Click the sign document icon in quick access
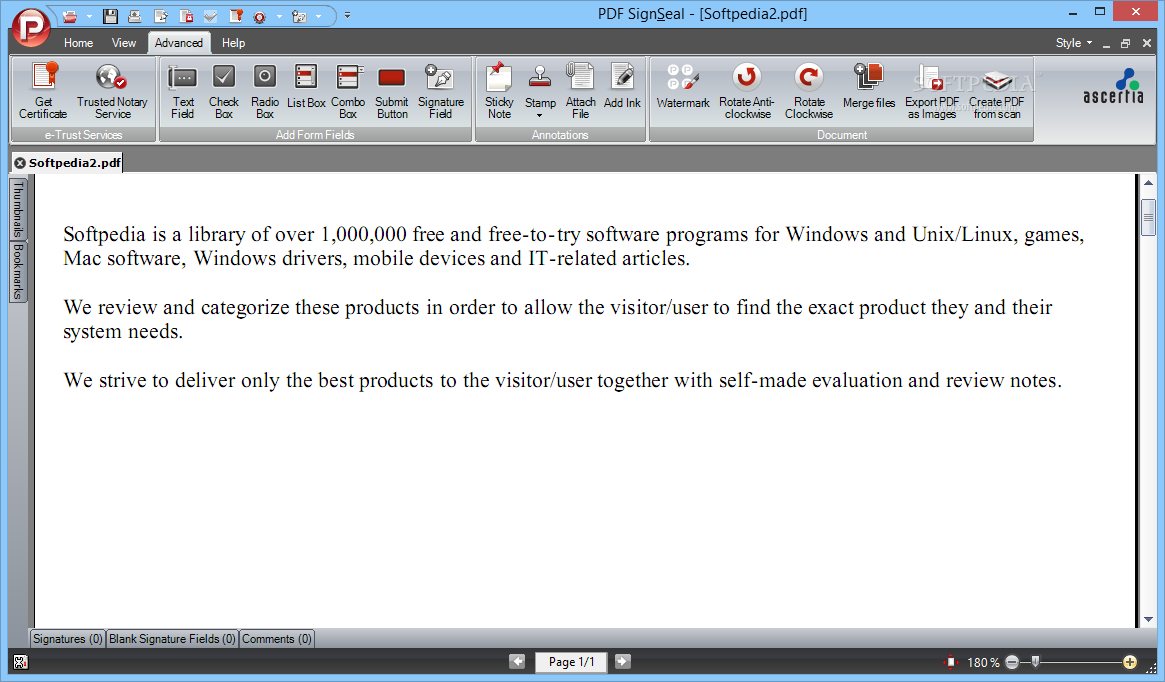1165x682 pixels. (160, 16)
